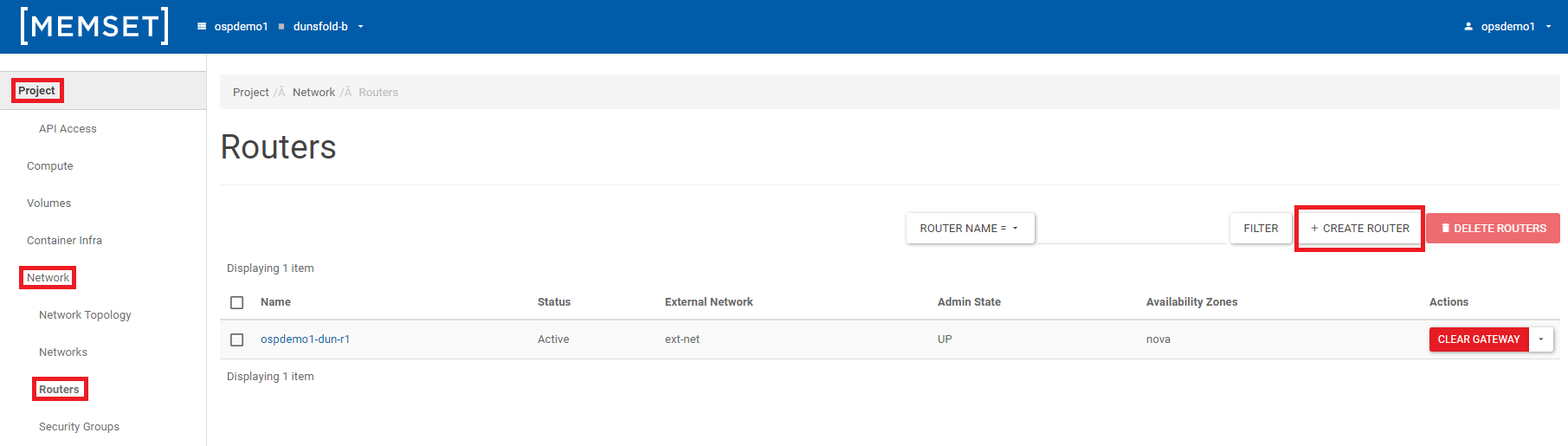Image resolution: width=1568 pixels, height=446 pixels.
Task: Open Network Topology in the sidebar
Action: (x=85, y=315)
